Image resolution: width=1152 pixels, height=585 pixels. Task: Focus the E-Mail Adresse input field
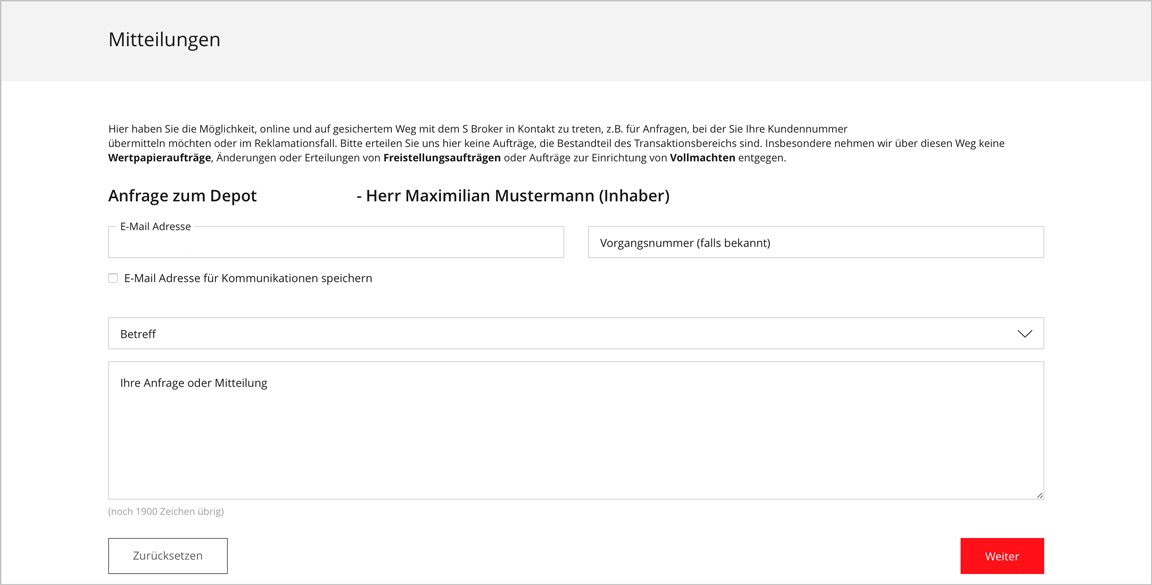pos(336,243)
